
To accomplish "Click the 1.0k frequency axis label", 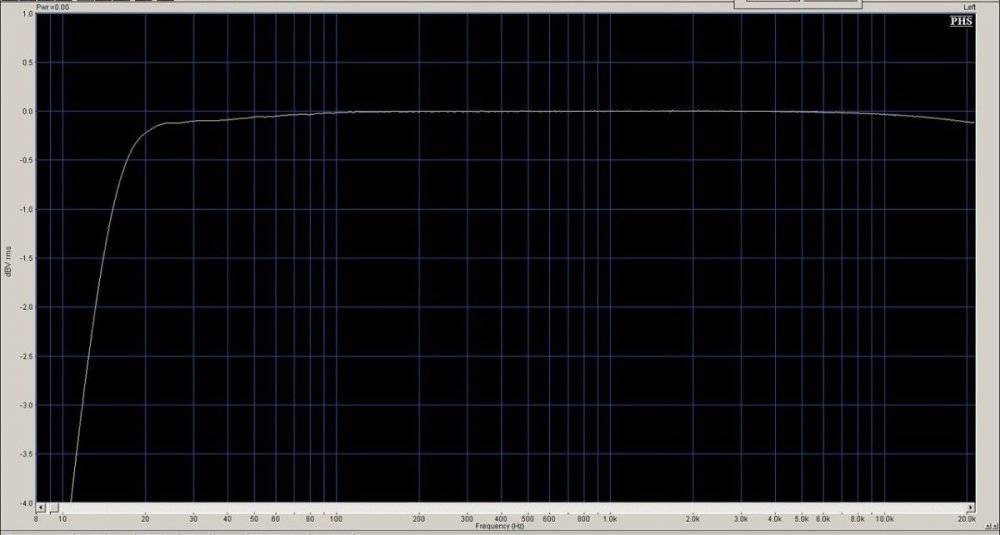I will pos(610,520).
